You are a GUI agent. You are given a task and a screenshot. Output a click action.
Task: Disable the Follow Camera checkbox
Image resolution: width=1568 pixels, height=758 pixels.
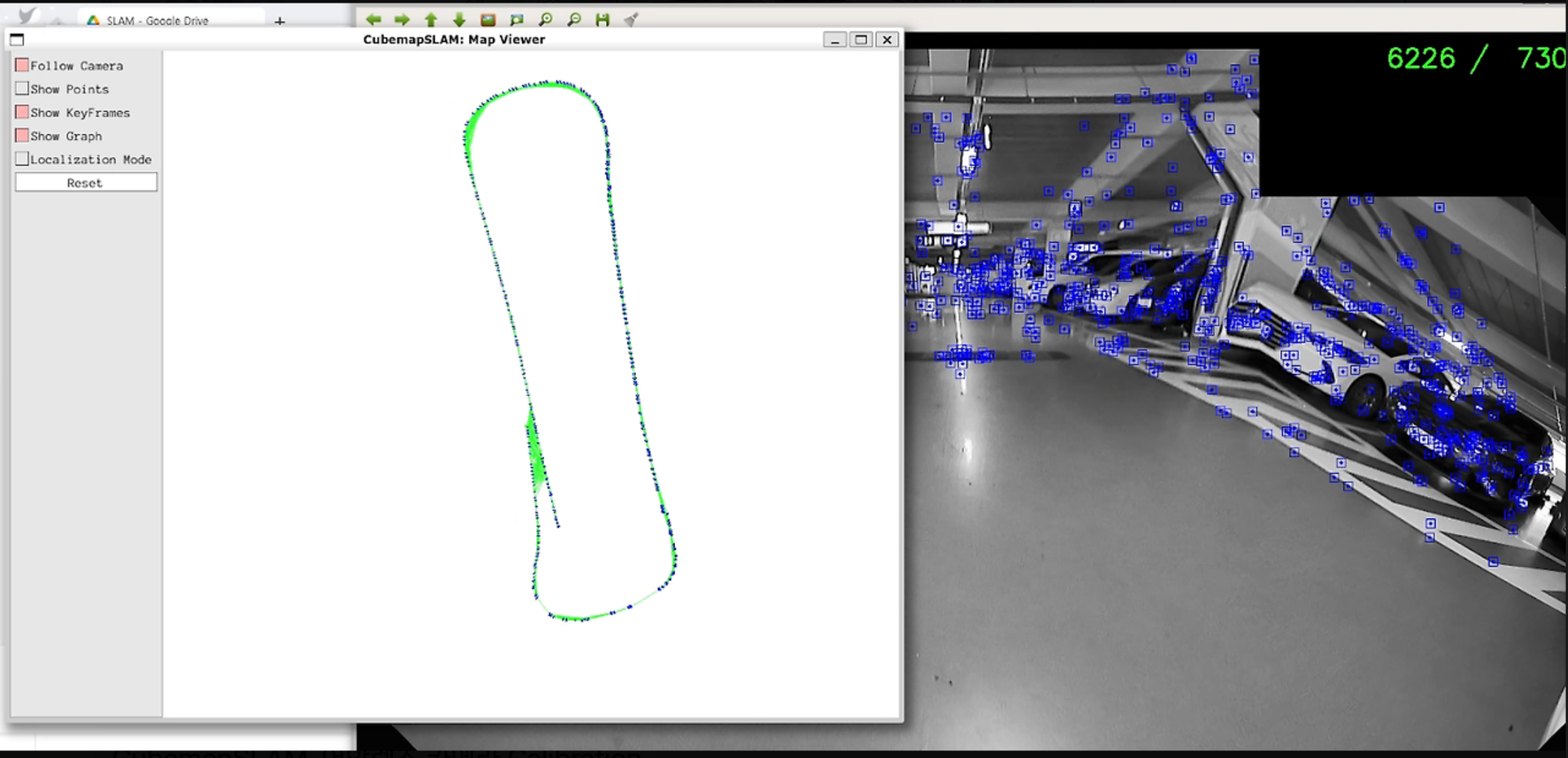tap(23, 66)
